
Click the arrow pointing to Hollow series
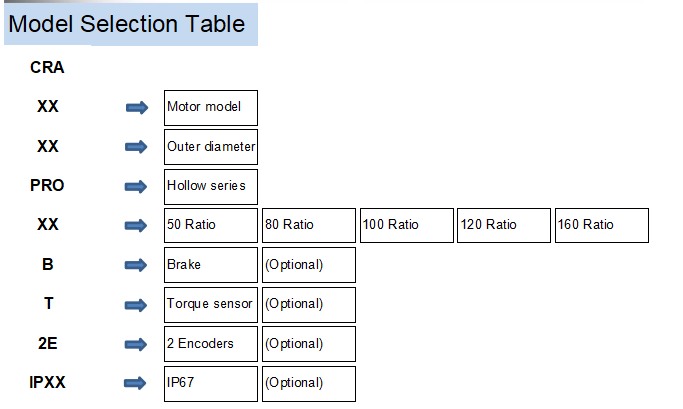click(136, 187)
